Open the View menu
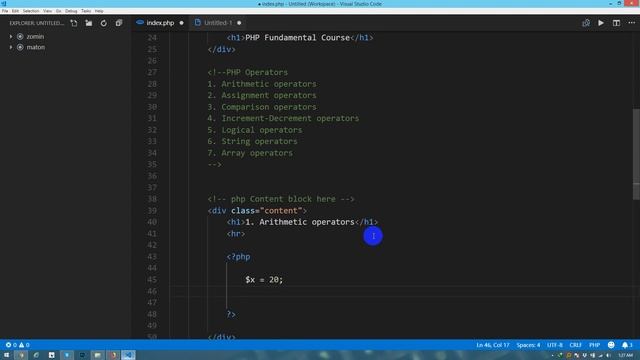The width and height of the screenshot is (640, 360). click(47, 11)
